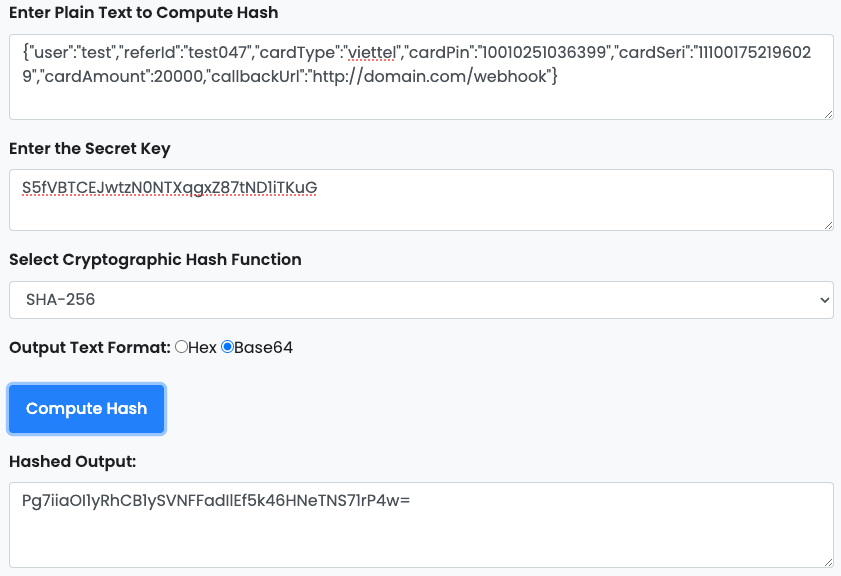Click the resize grip on the secret key box
This screenshot has height=576, width=841.
point(827,225)
